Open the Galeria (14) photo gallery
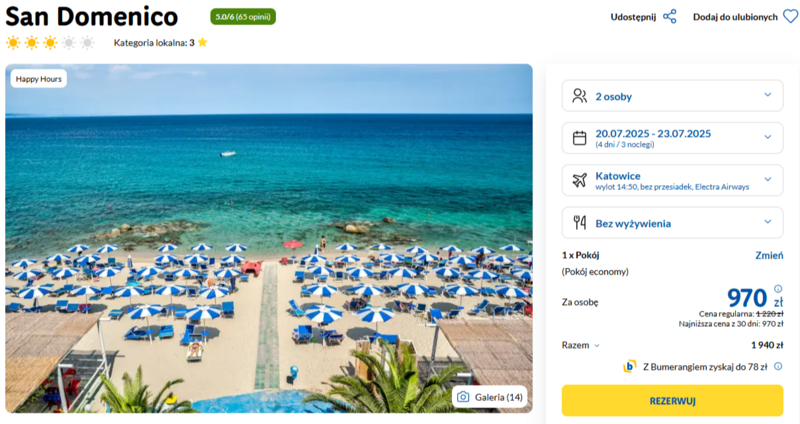This screenshot has width=800, height=424. [x=489, y=397]
